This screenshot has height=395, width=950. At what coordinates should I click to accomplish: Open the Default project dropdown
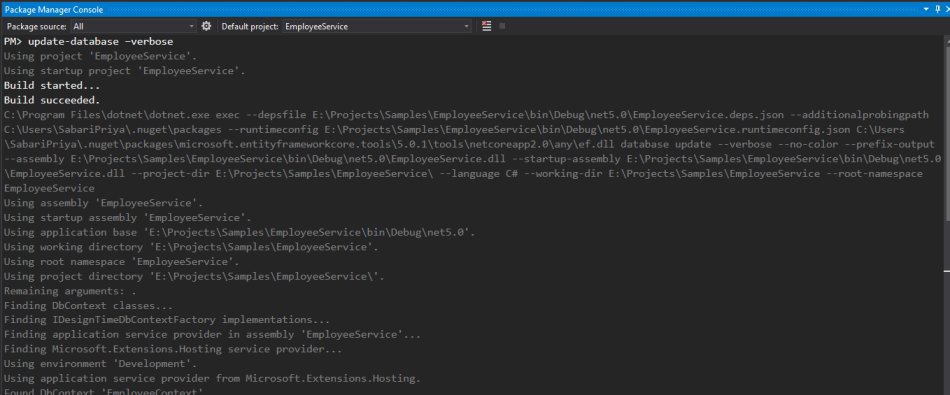point(377,26)
